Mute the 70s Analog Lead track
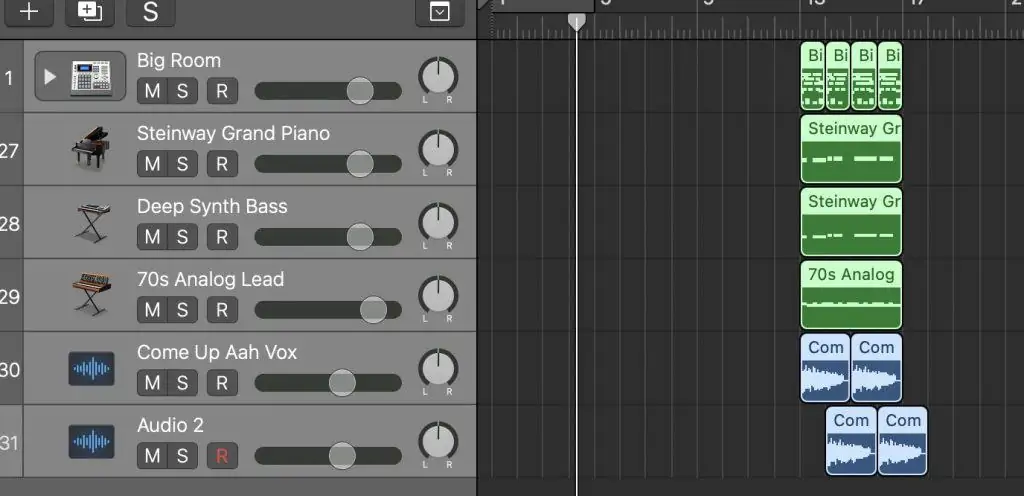 [152, 310]
